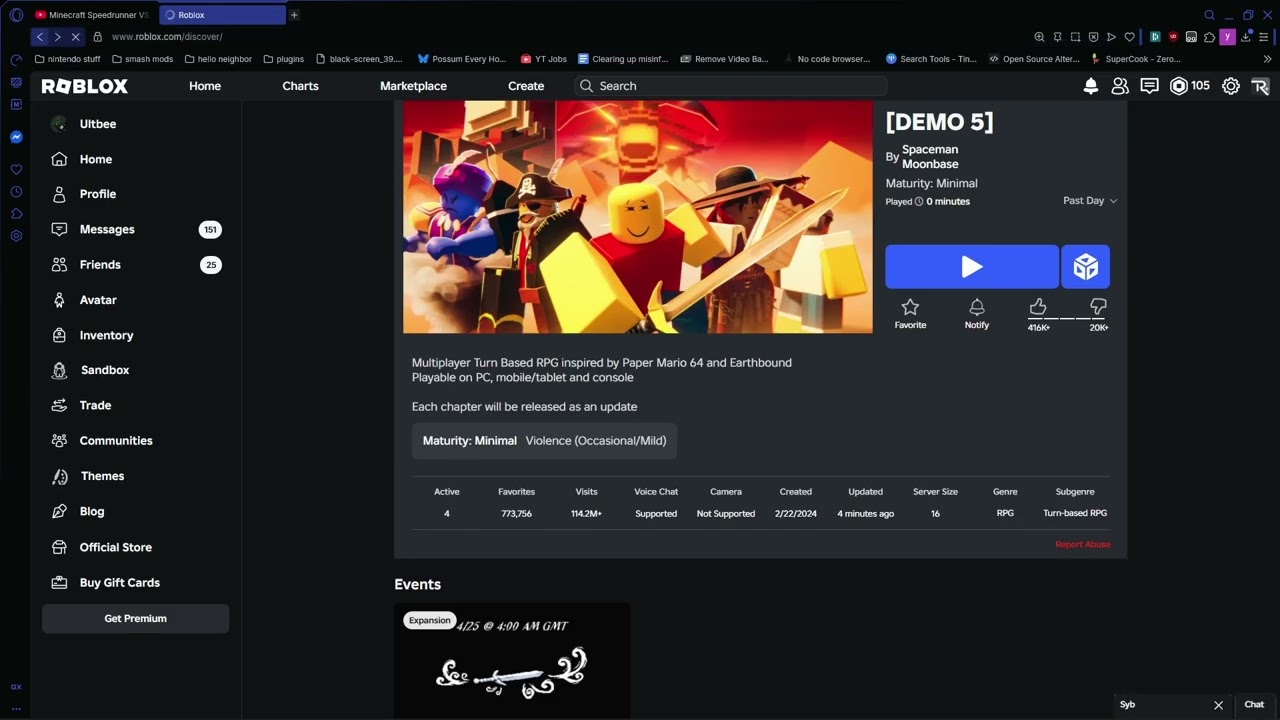Open in Roblox Studio with the cube button

(1085, 267)
